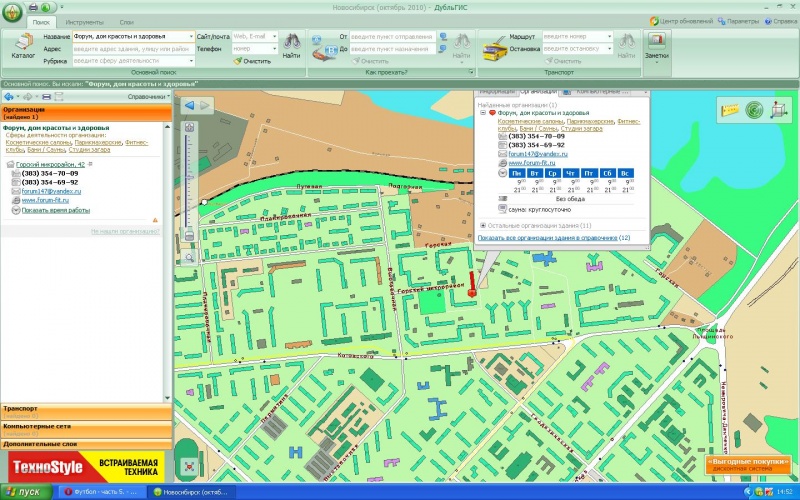Click the yellow trolleybus Транспорт icon
This screenshot has width=800, height=500.
(494, 51)
